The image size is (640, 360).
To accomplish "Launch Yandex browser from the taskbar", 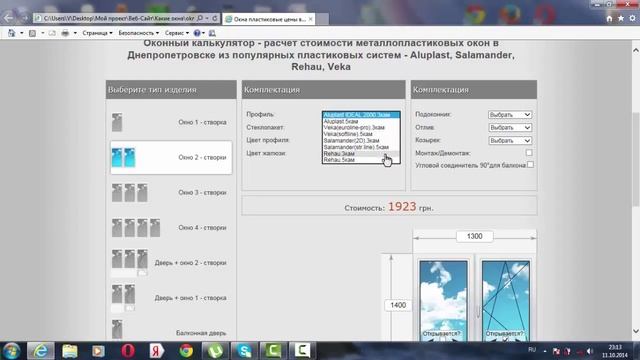I will (x=156, y=351).
